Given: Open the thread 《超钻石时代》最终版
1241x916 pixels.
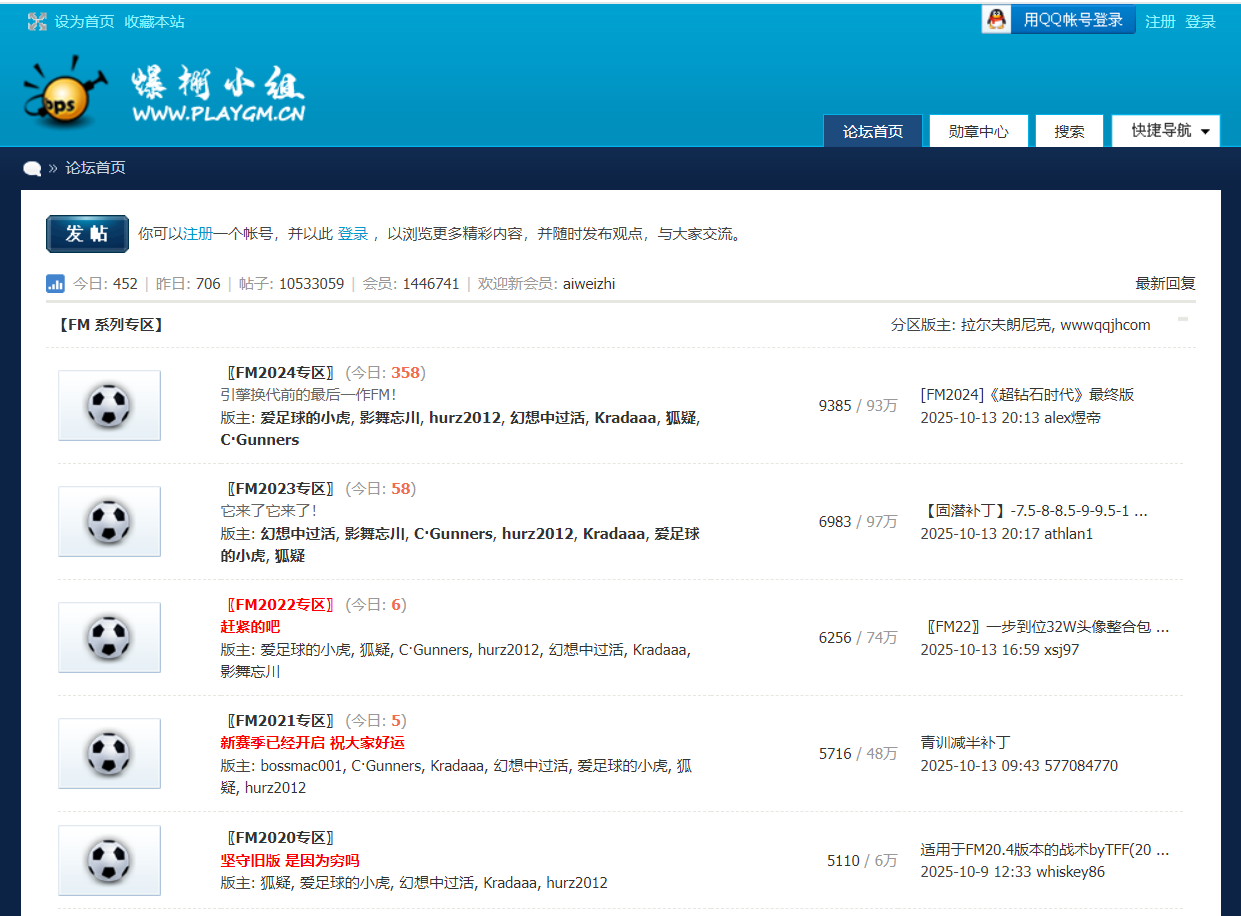Looking at the screenshot, I should [1026, 394].
